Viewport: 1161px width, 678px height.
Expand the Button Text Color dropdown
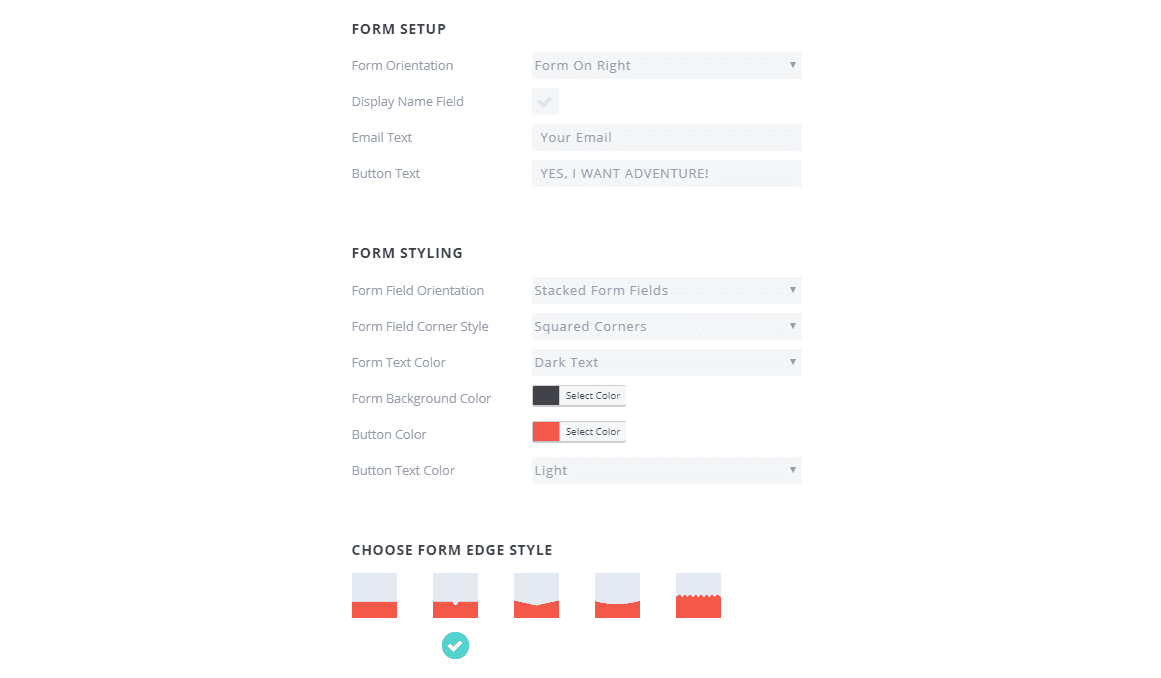(x=666, y=471)
